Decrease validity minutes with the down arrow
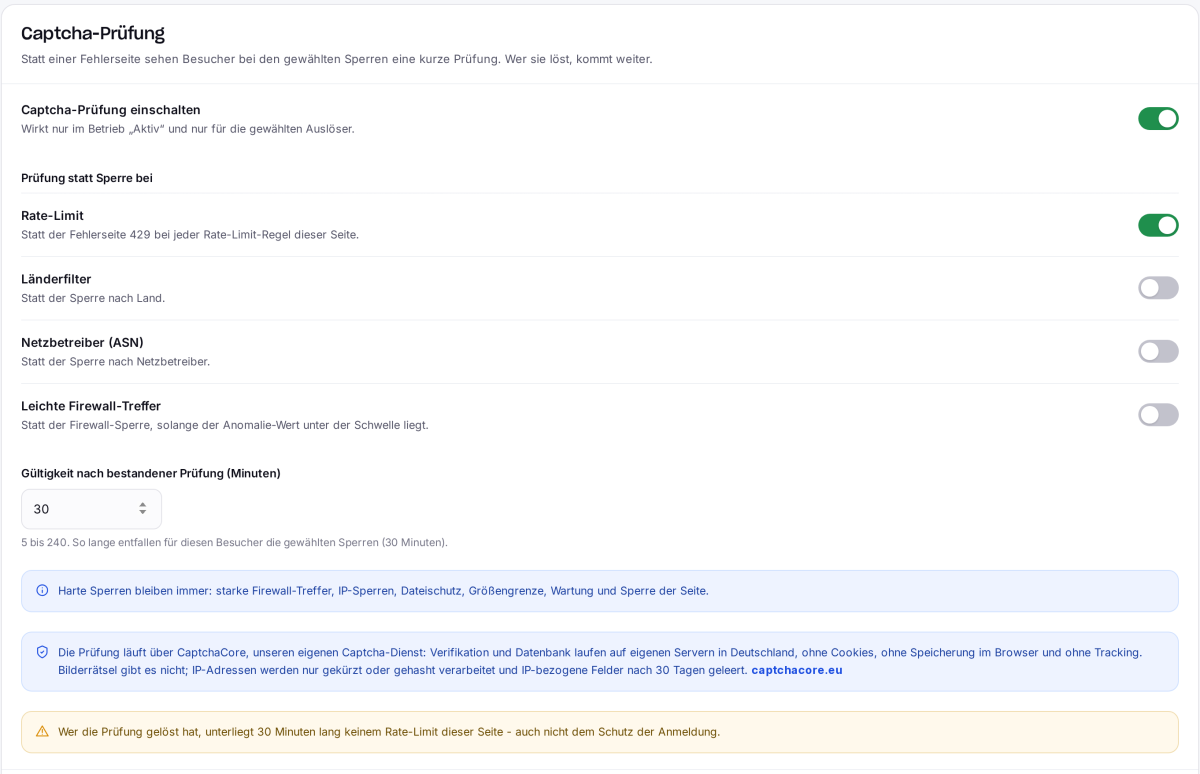Viewport: 1200px width, 774px height. pos(143,513)
